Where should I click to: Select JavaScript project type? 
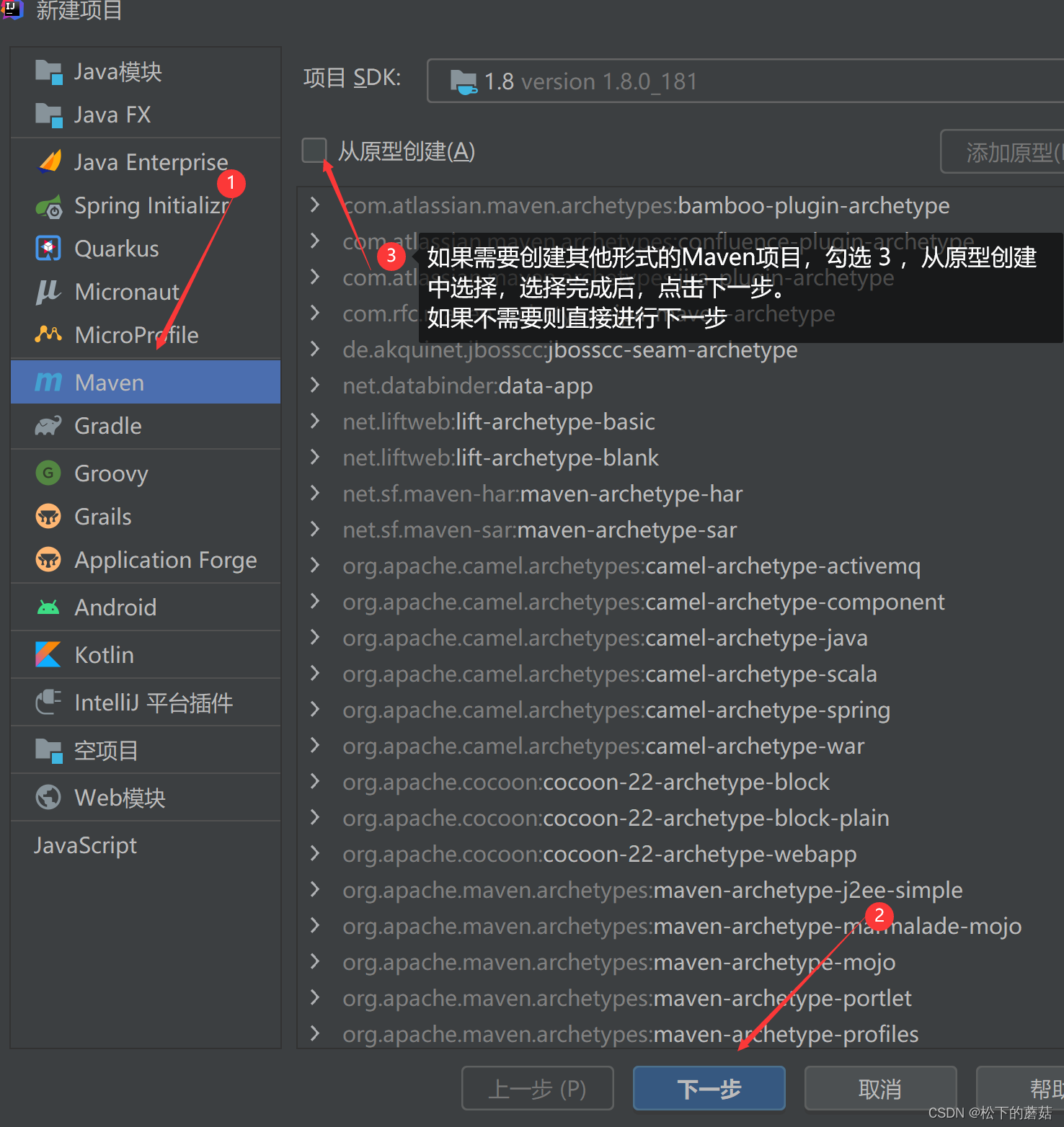pyautogui.click(x=146, y=845)
